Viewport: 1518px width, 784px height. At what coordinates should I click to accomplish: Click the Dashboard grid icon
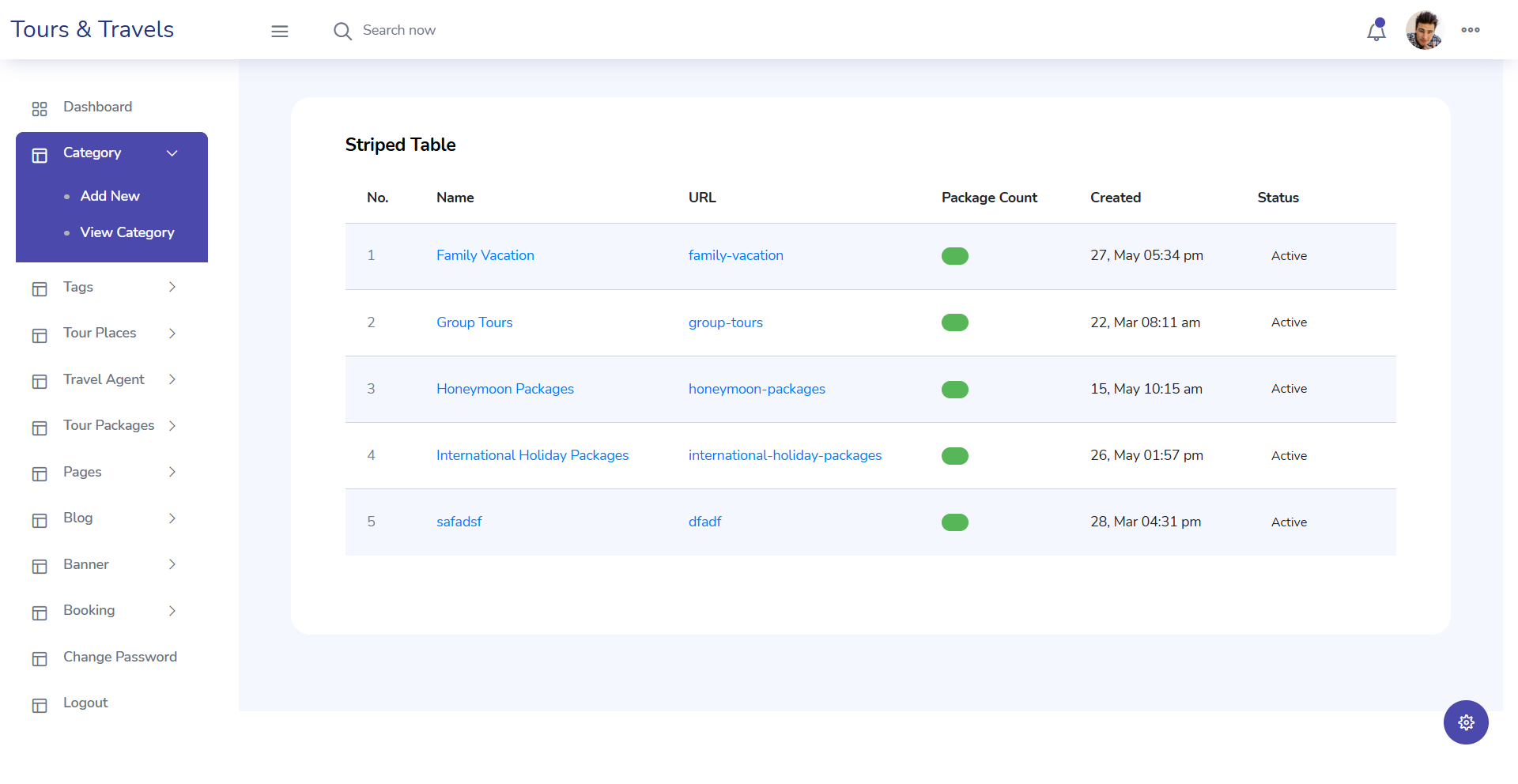[40, 108]
